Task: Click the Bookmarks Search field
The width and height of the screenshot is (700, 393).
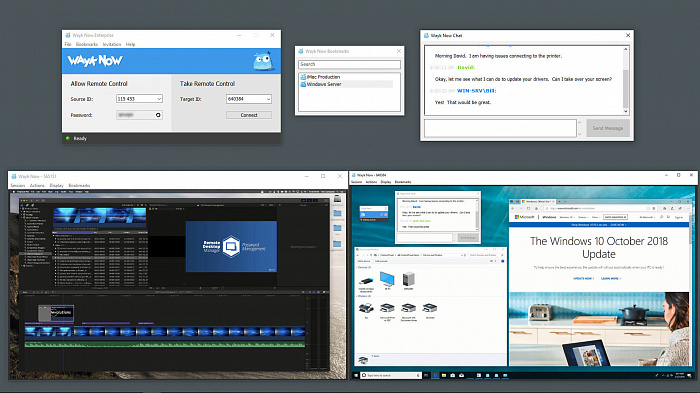Action: click(350, 64)
